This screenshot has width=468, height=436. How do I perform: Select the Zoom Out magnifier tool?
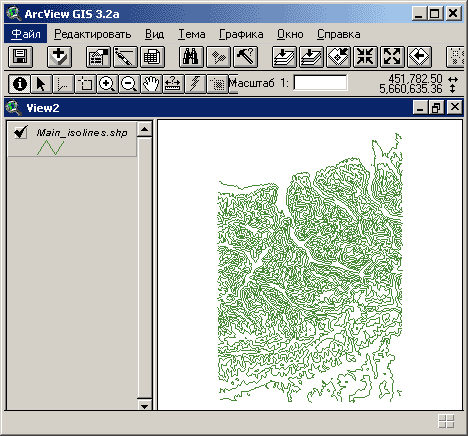point(129,84)
